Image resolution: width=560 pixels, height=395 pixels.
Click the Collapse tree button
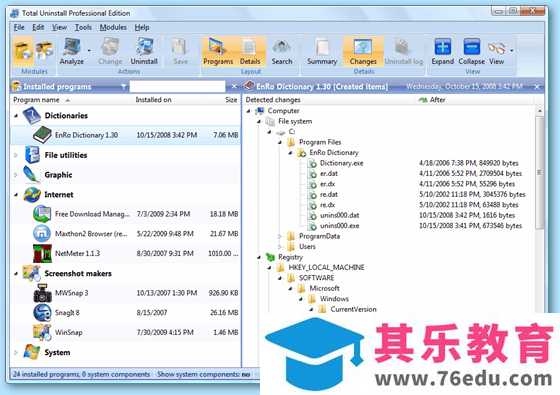coord(471,52)
